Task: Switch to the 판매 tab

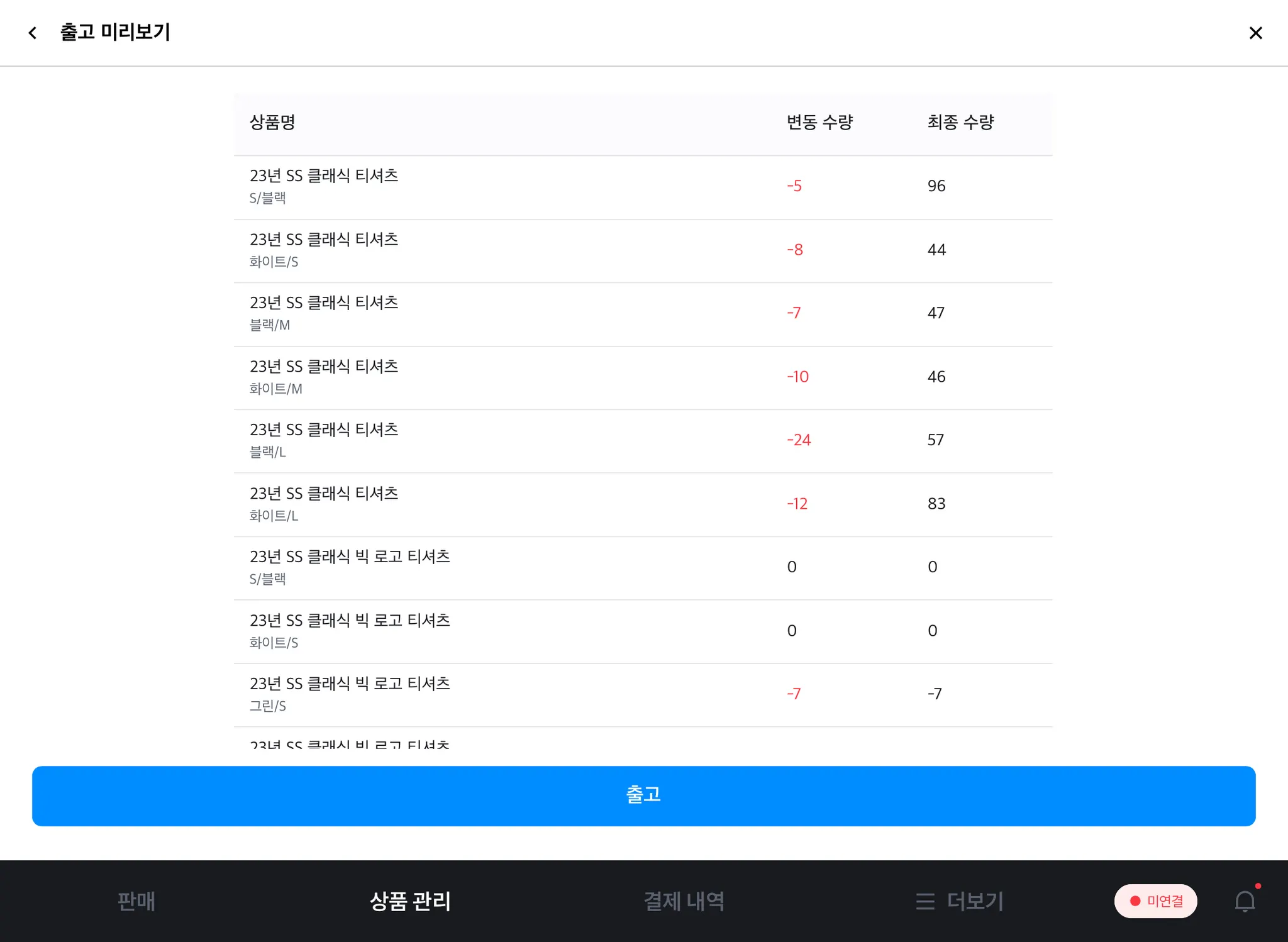Action: pyautogui.click(x=136, y=901)
